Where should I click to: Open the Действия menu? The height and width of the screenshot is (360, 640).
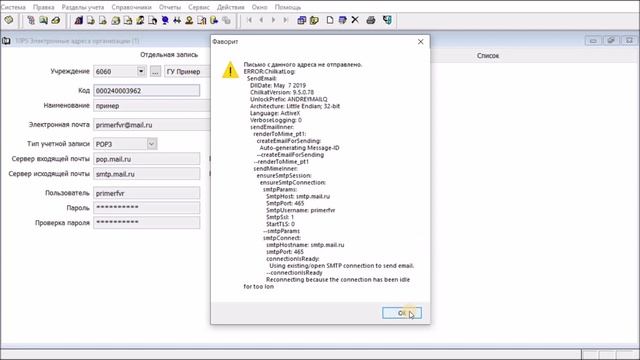click(231, 7)
